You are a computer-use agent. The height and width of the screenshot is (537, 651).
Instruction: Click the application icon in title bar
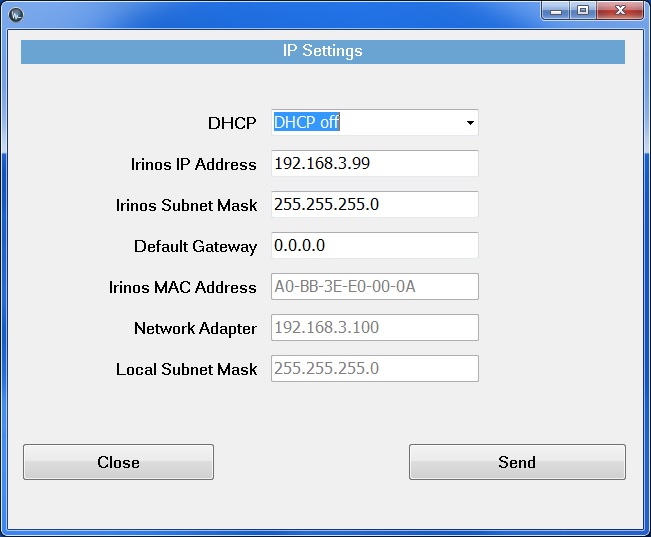pos(16,15)
